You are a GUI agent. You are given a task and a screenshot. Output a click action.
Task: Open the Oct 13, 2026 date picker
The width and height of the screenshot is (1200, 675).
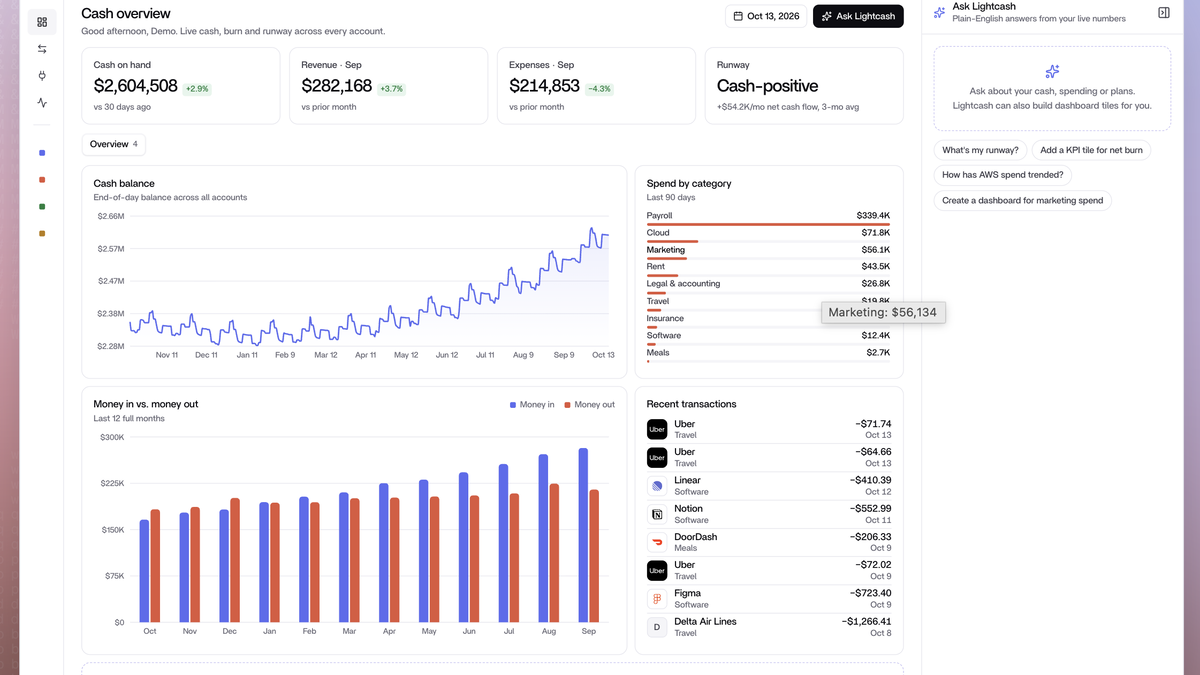tap(766, 16)
